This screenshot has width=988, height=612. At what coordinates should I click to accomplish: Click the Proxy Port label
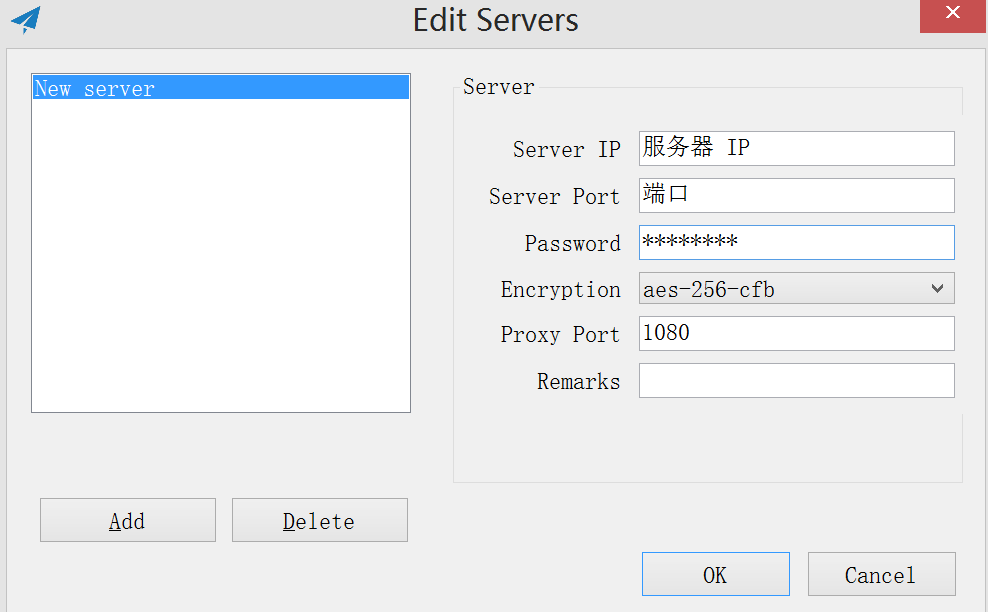[560, 334]
